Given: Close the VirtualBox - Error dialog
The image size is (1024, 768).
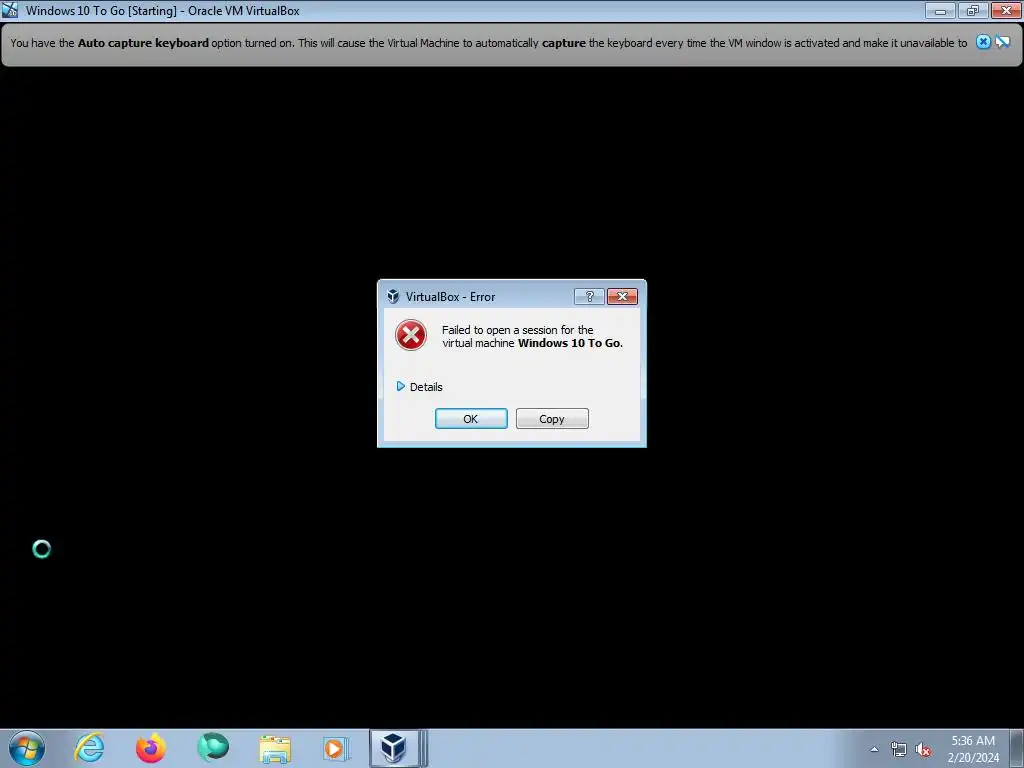Looking at the screenshot, I should pyautogui.click(x=622, y=296).
